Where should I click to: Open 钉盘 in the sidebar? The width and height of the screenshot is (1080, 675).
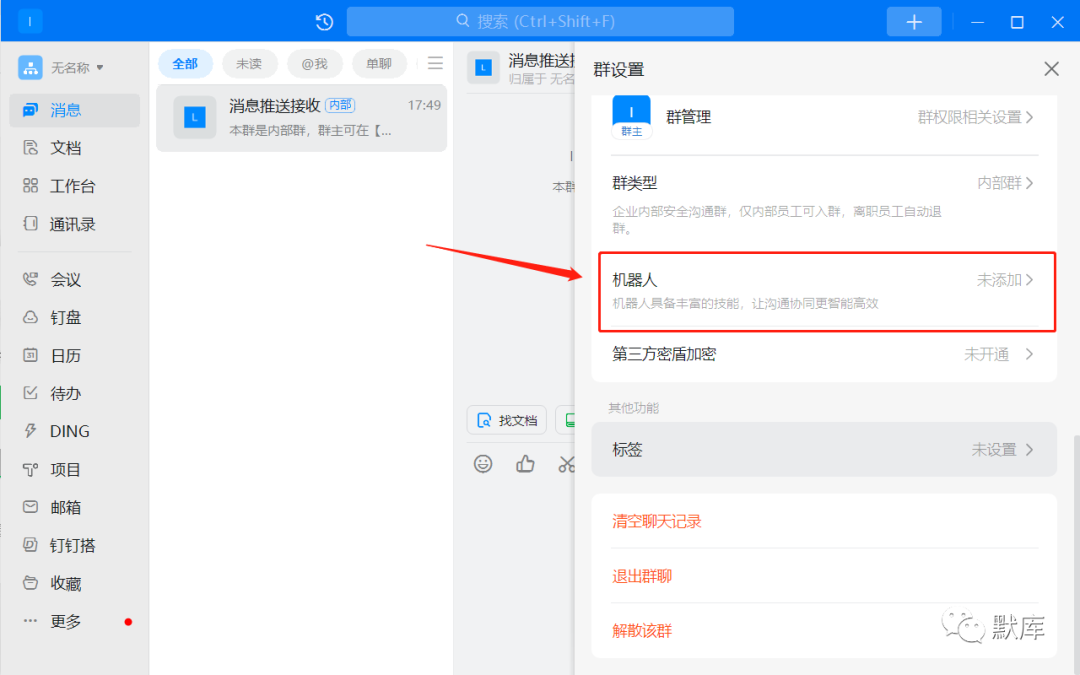74,318
